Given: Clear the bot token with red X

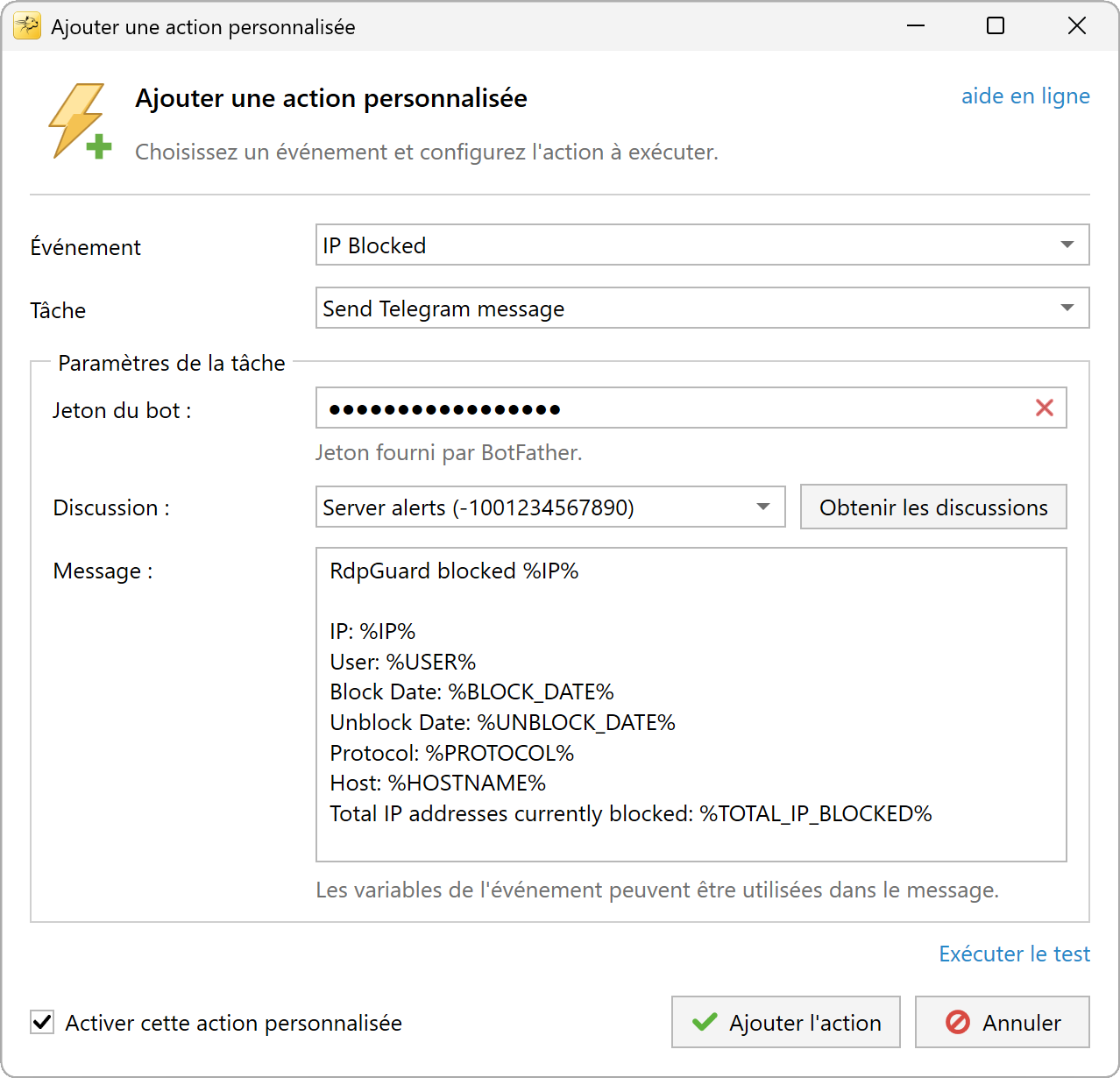Looking at the screenshot, I should click(x=1045, y=408).
